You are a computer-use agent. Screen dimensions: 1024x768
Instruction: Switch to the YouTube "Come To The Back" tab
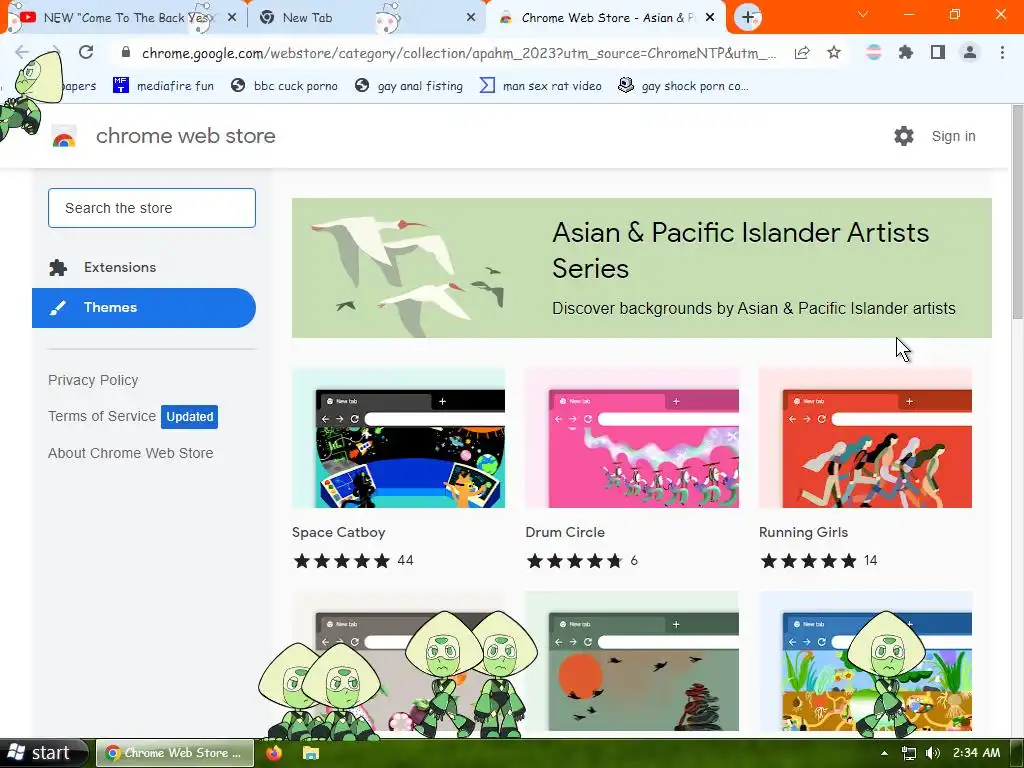[124, 18]
